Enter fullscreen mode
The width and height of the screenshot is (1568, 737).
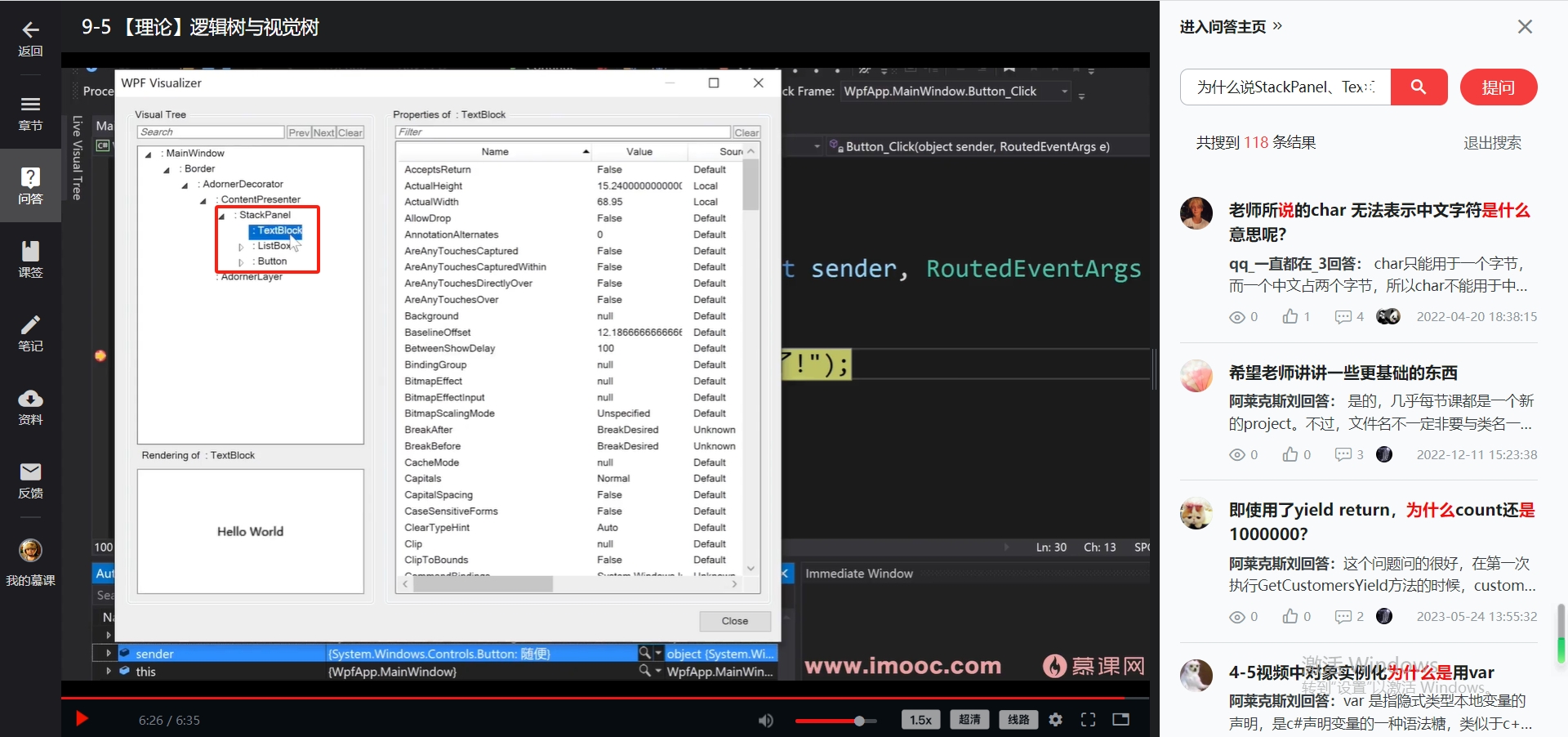coord(1089,720)
